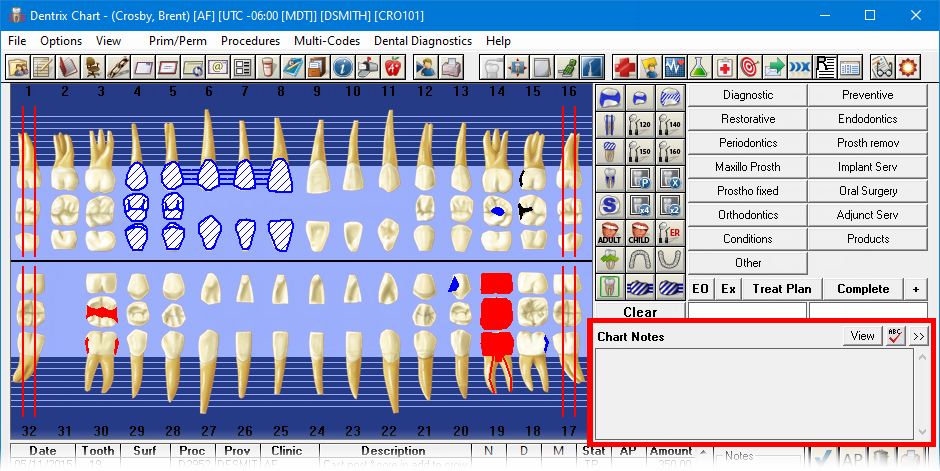This screenshot has width=940, height=471.
Task: Click the red bullseye target icon
Action: click(749, 67)
